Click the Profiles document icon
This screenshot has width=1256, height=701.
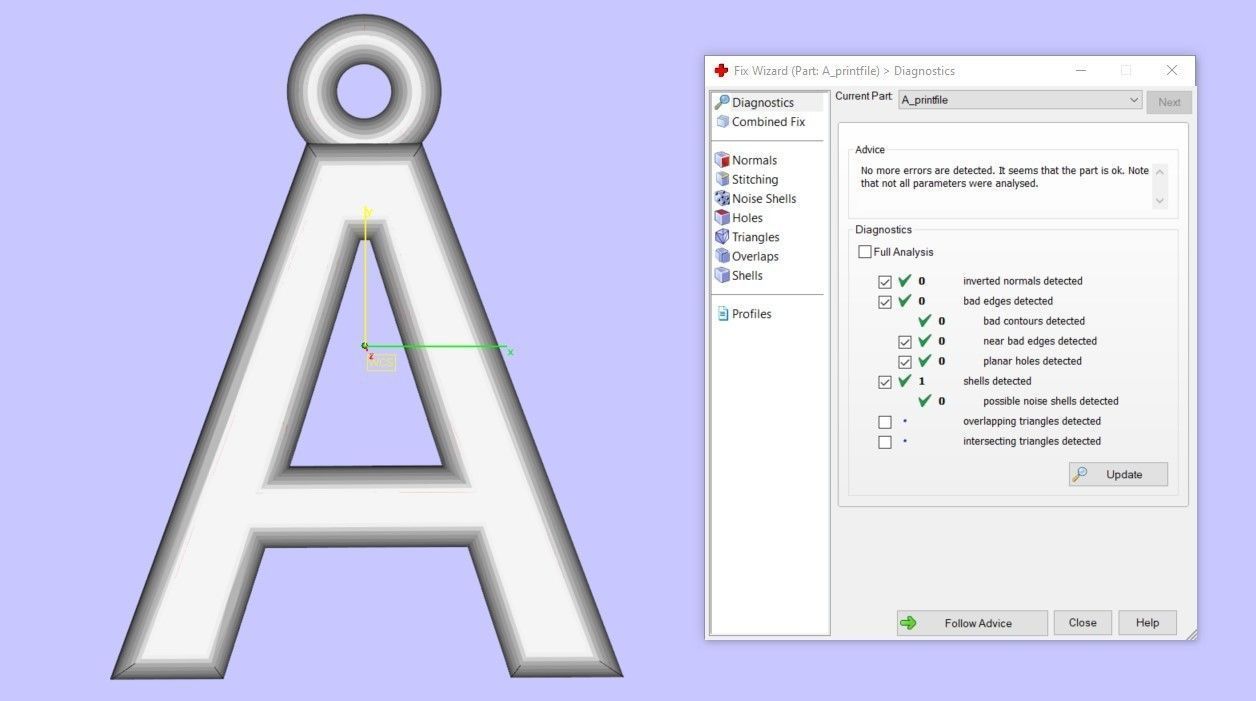[x=722, y=314]
